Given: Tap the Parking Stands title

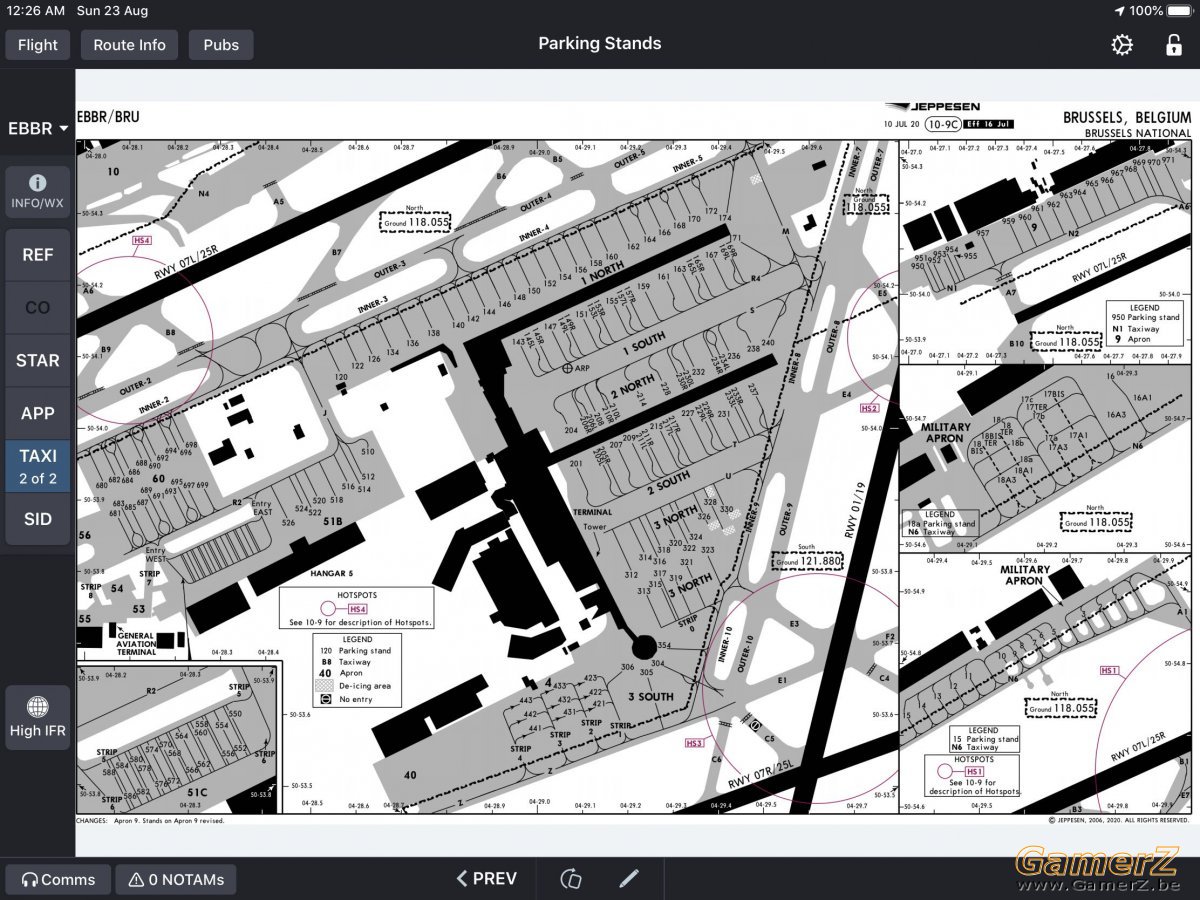Looking at the screenshot, I should (600, 43).
